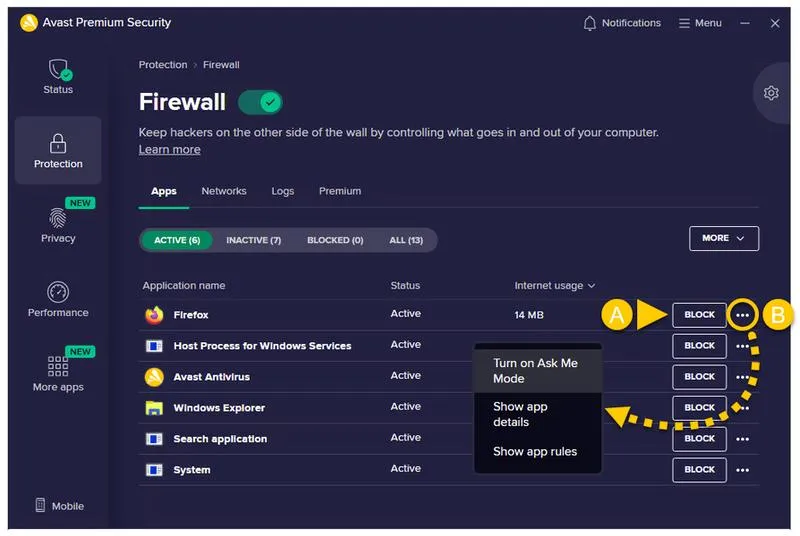The height and width of the screenshot is (536, 800).
Task: Click the 14 MB usage value
Action: (529, 315)
